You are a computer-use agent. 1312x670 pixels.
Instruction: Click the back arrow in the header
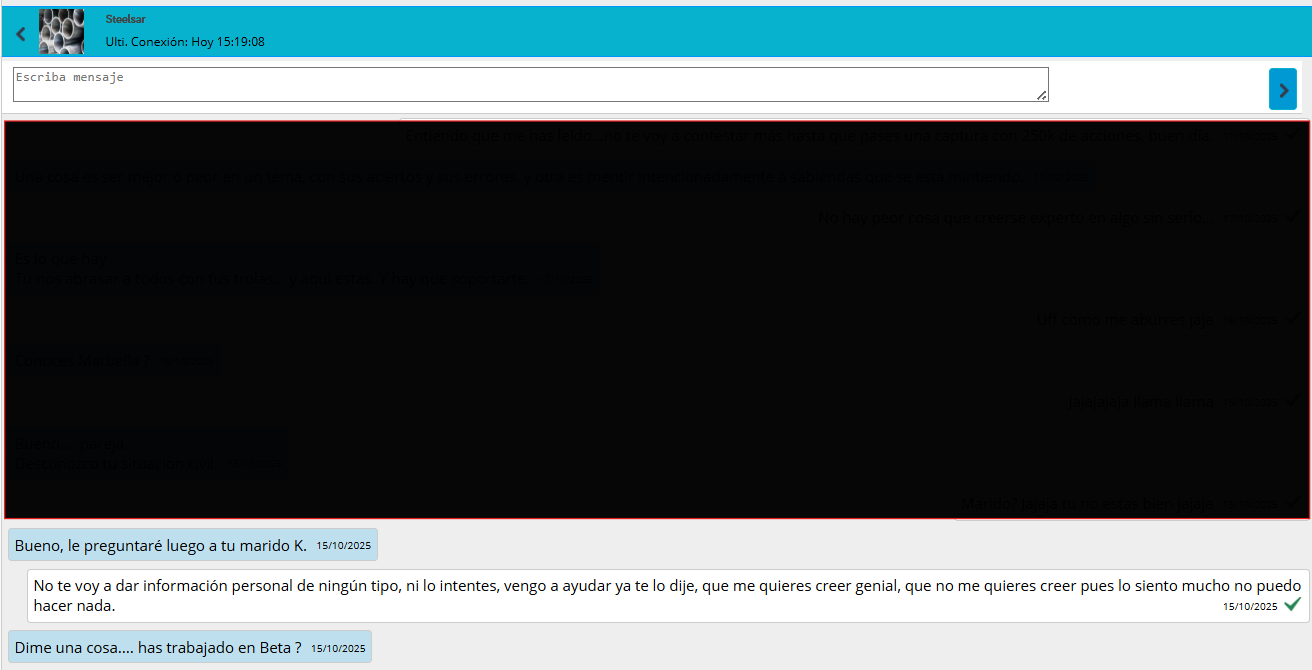pos(21,33)
